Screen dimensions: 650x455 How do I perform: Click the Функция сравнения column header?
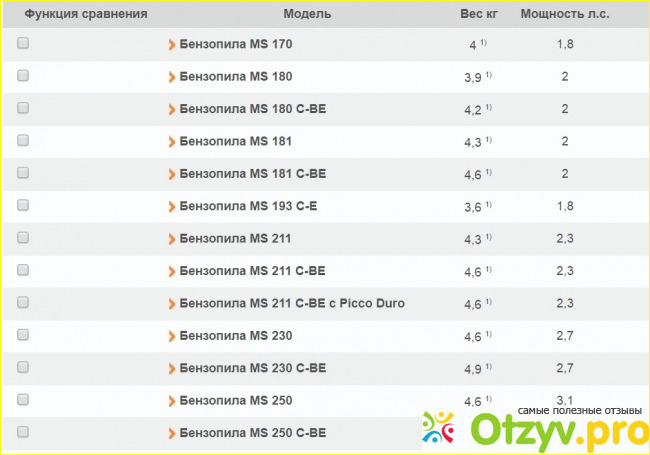(86, 14)
